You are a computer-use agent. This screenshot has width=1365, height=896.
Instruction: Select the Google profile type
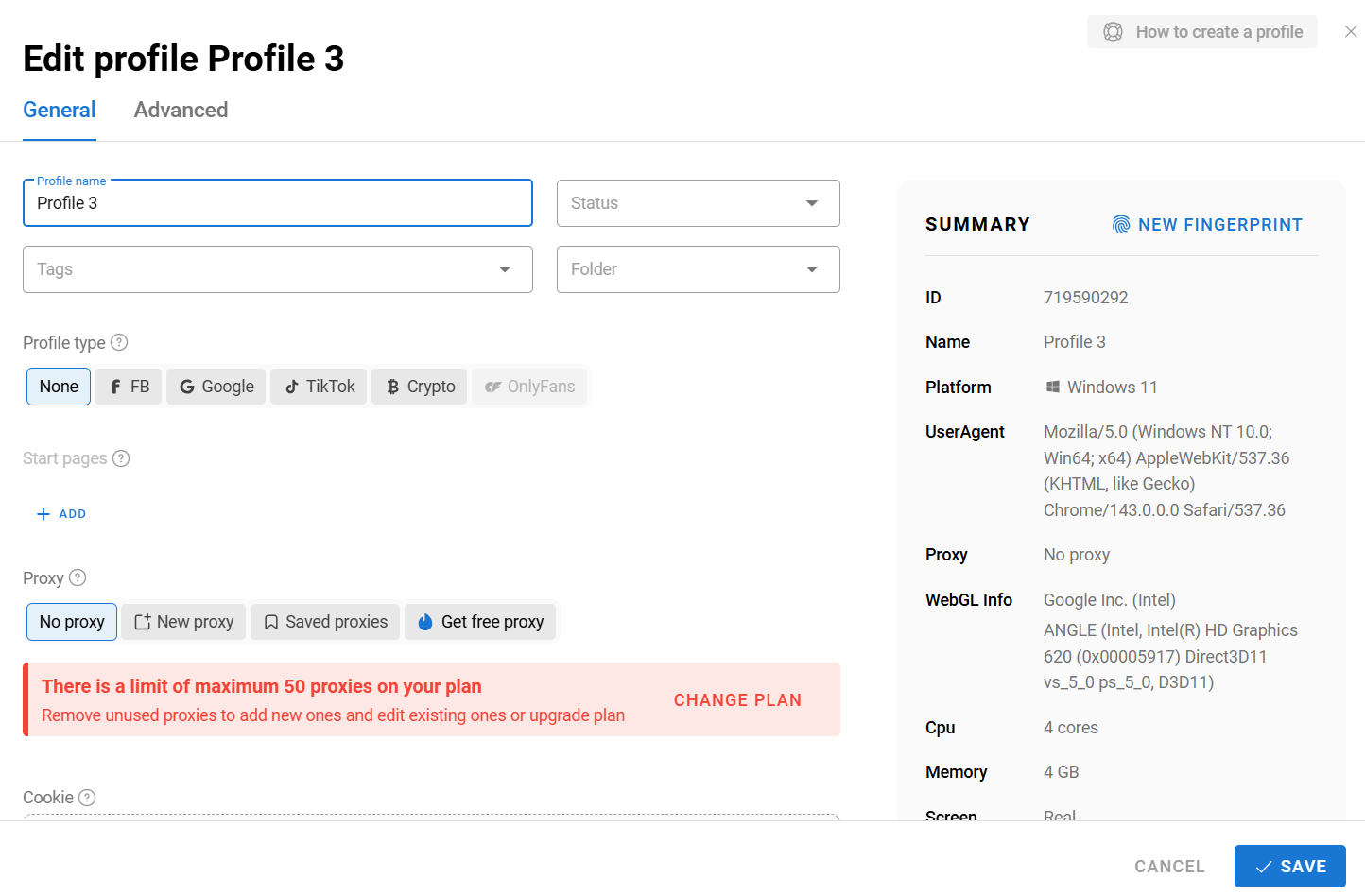click(216, 387)
